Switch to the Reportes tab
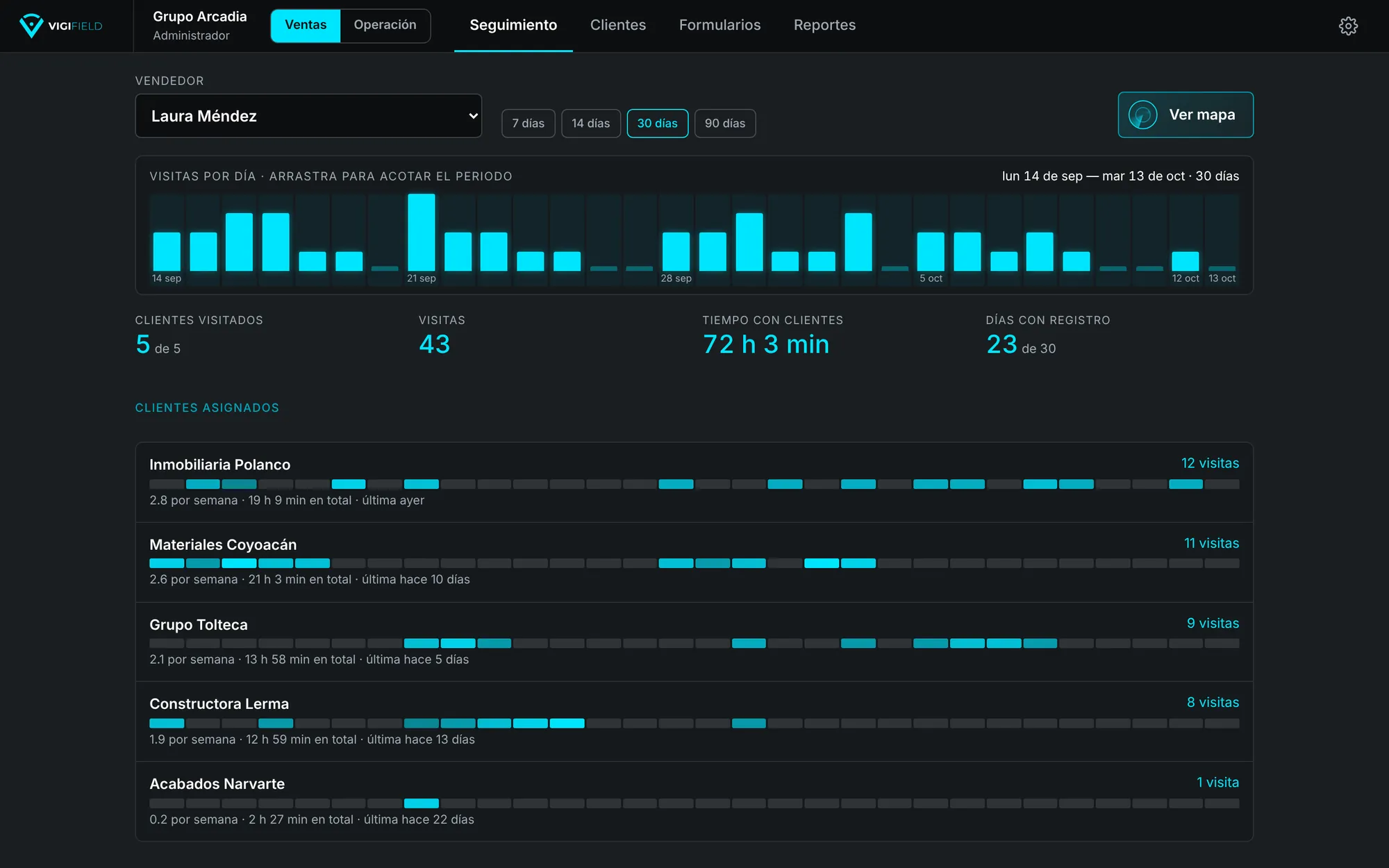 click(825, 25)
